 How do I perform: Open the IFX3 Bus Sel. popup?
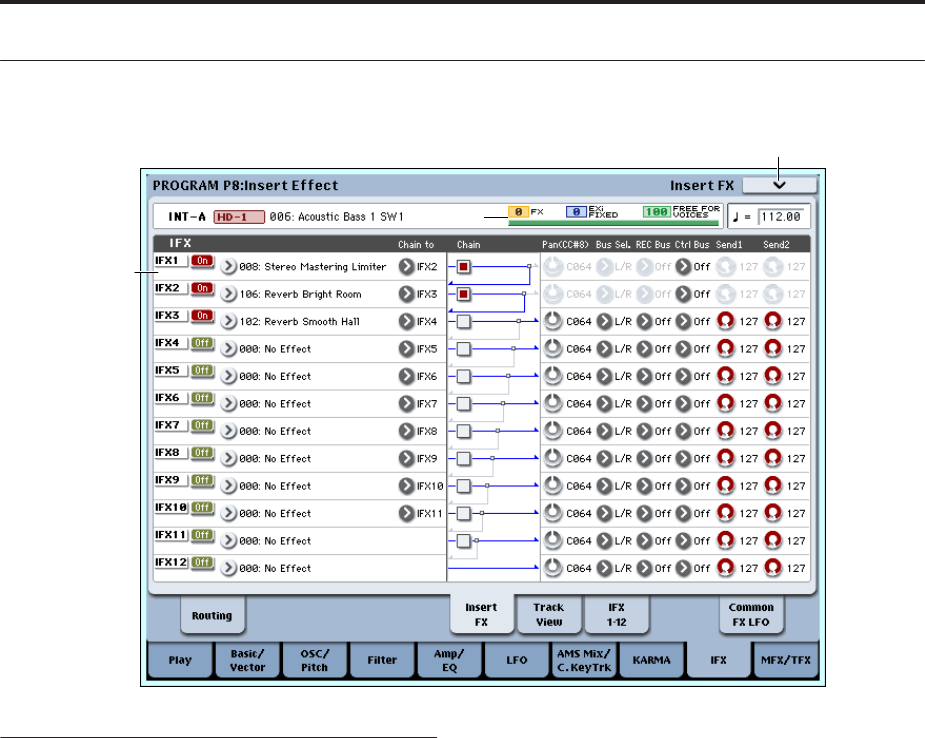click(x=604, y=322)
